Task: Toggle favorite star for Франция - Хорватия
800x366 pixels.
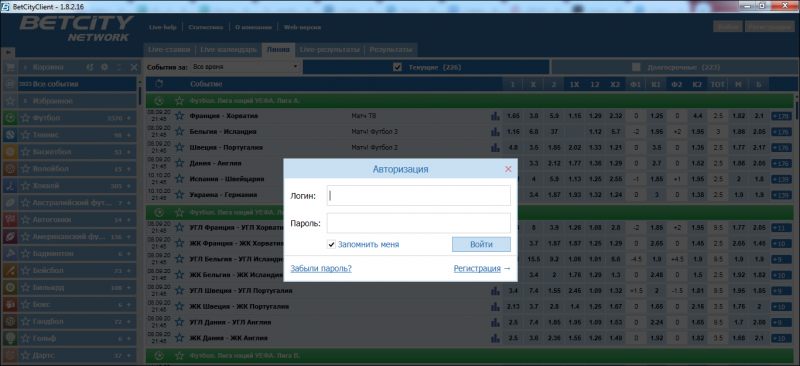Action: pos(179,116)
